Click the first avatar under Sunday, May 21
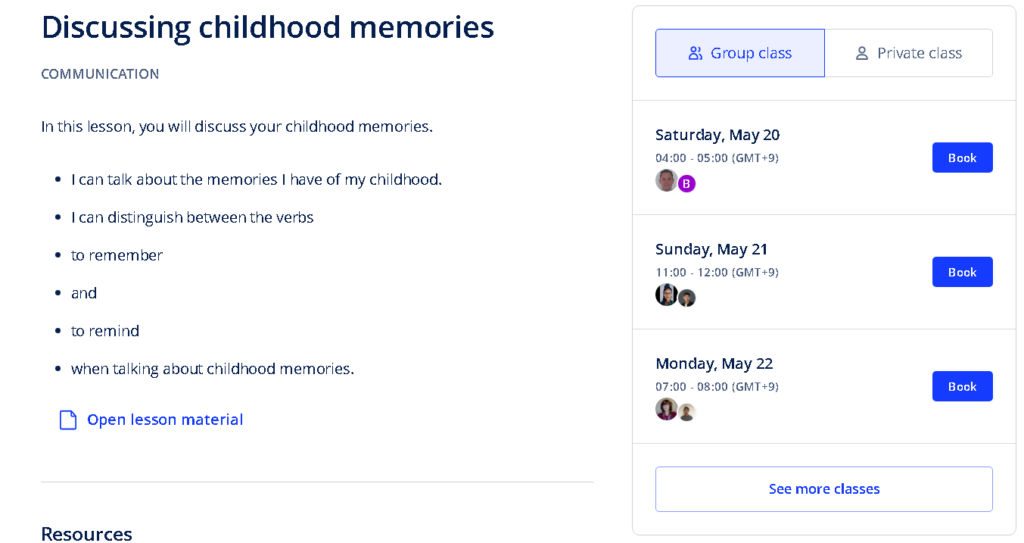Screen dimensions: 1024x543 pos(666,295)
